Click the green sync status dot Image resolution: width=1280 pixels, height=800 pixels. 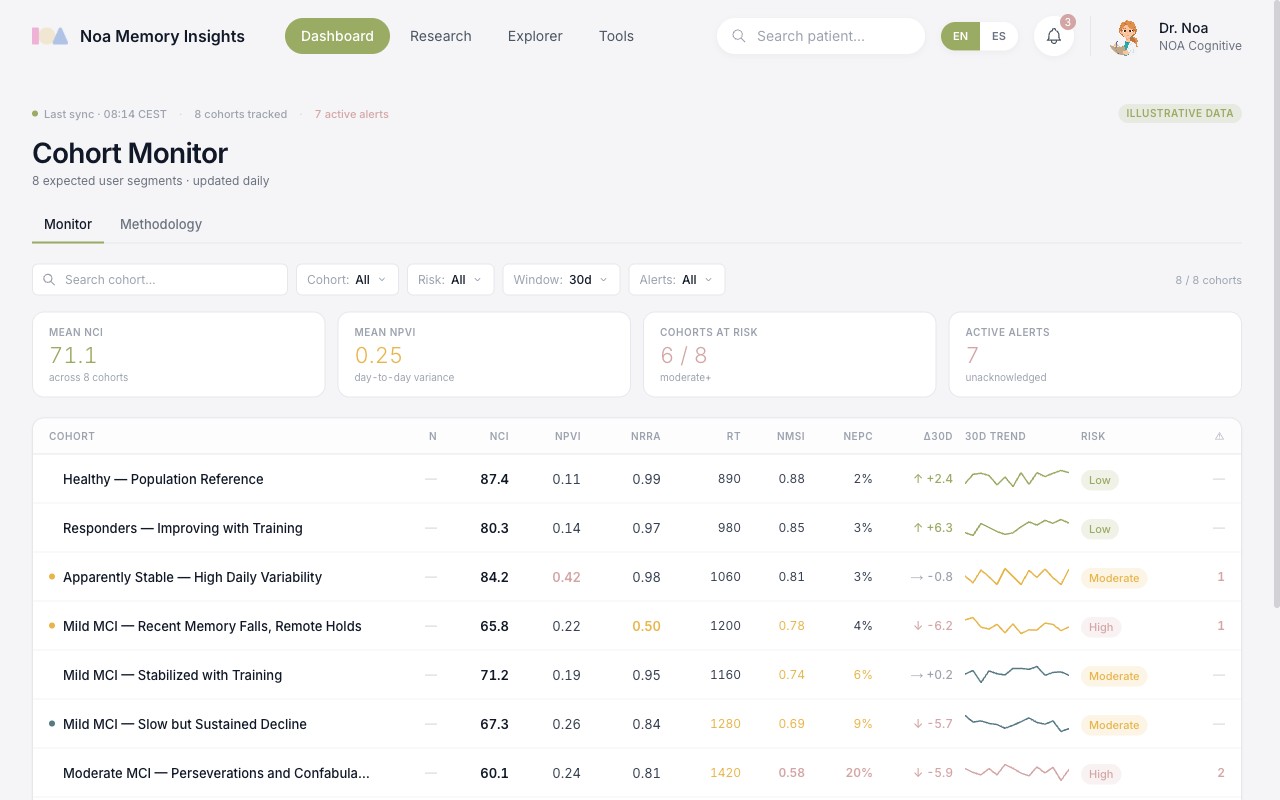[x=35, y=114]
